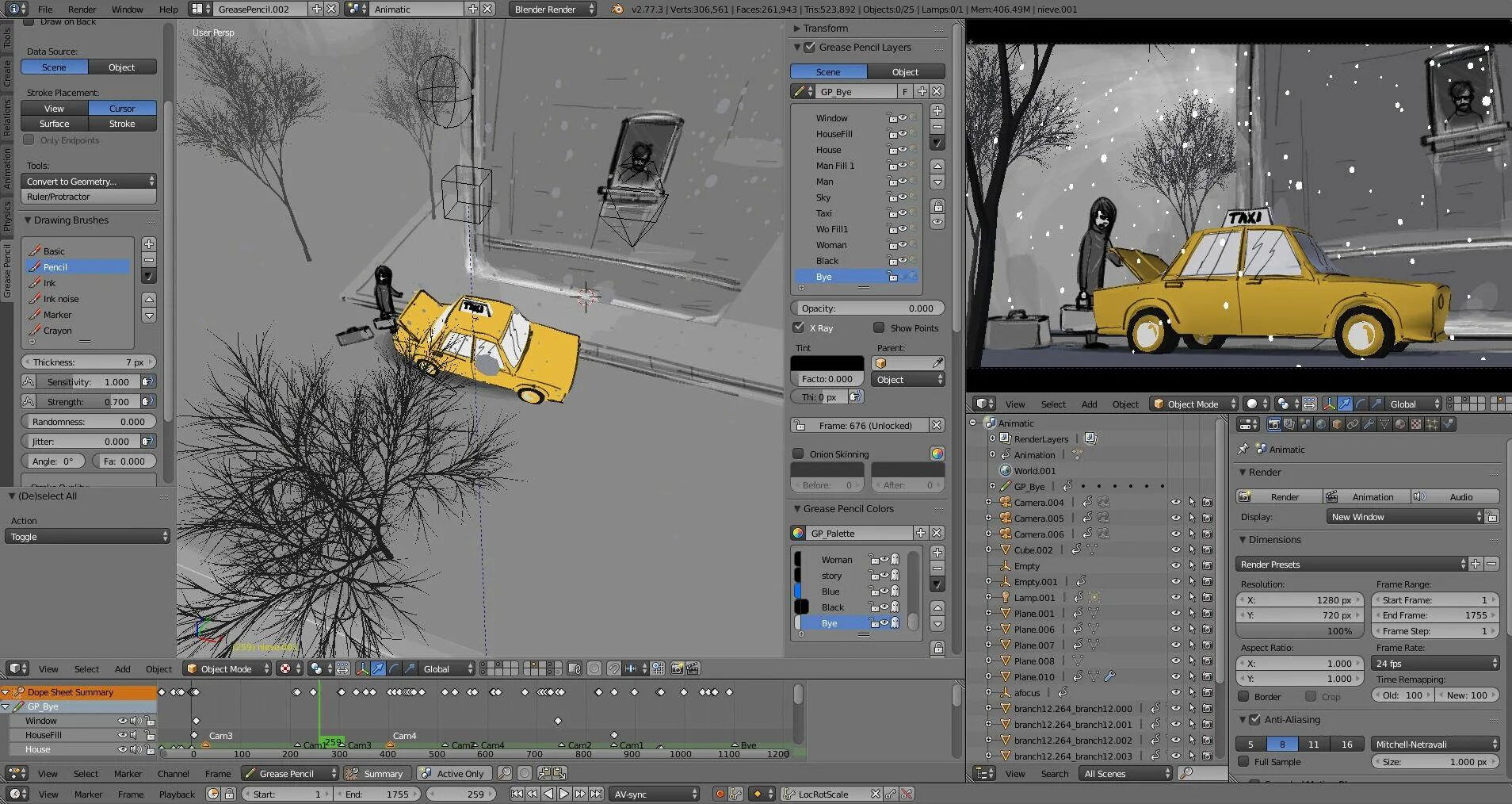Switch to the Create tool shelf tab
Viewport: 1512px width, 804px height.
click(7, 73)
